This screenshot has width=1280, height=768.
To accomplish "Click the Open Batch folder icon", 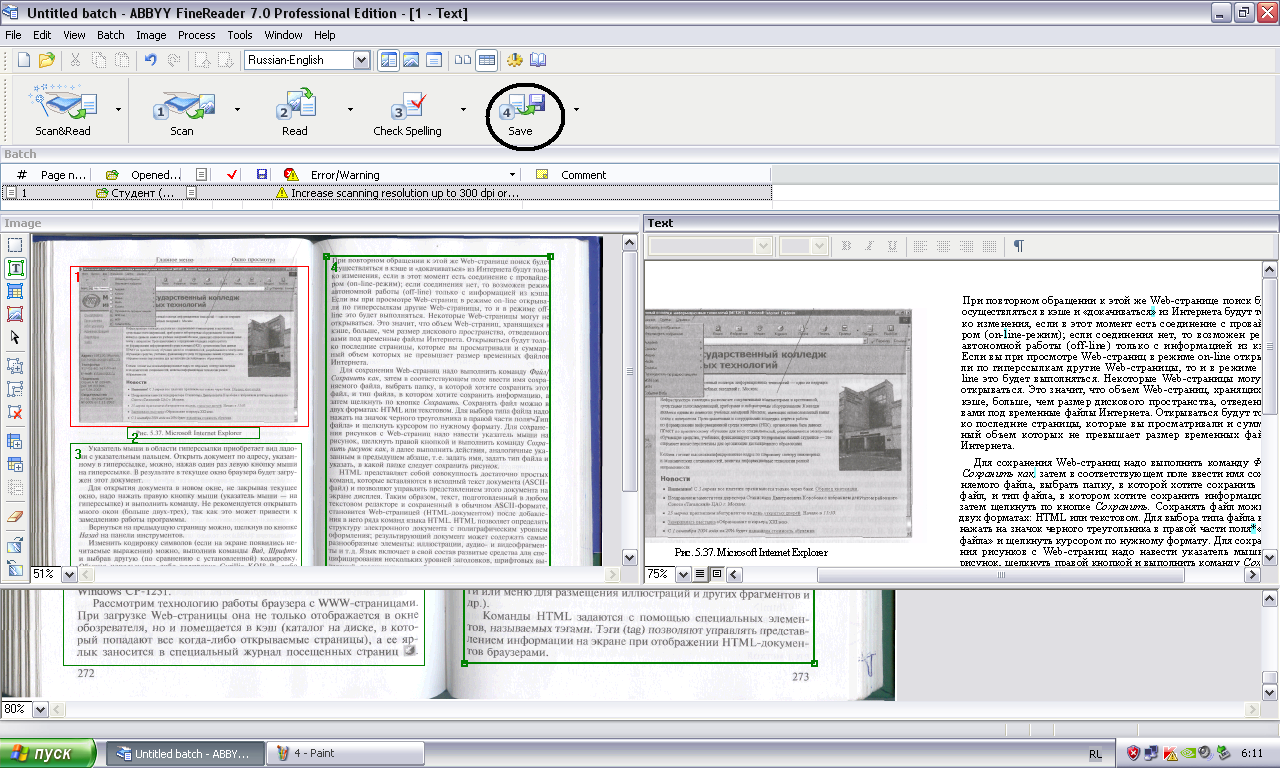I will point(47,60).
